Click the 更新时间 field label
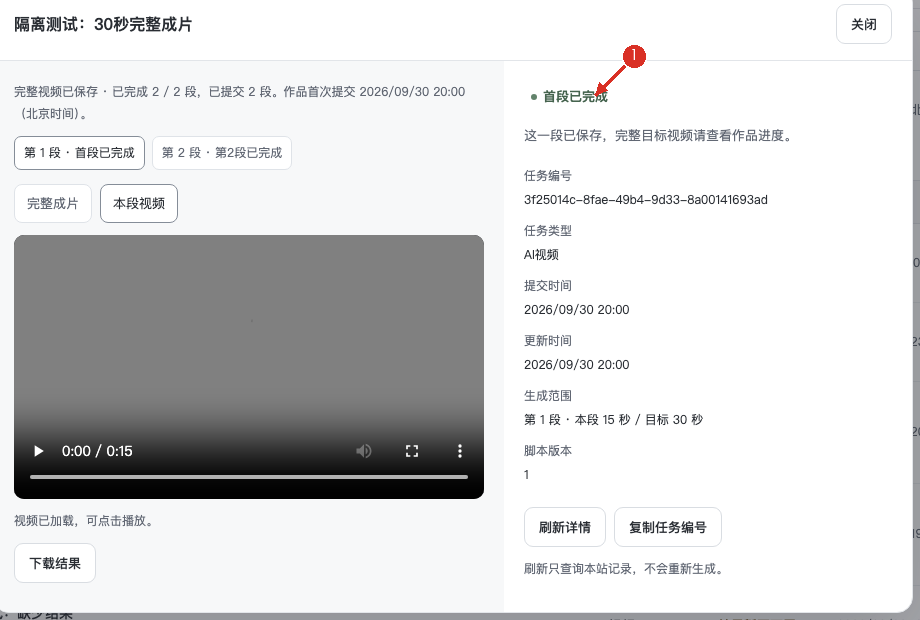920x620 pixels. [547, 341]
